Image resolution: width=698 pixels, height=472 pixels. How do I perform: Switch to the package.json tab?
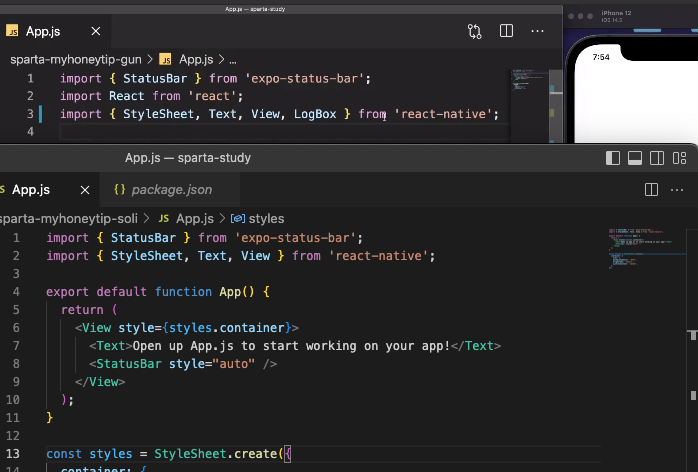170,190
